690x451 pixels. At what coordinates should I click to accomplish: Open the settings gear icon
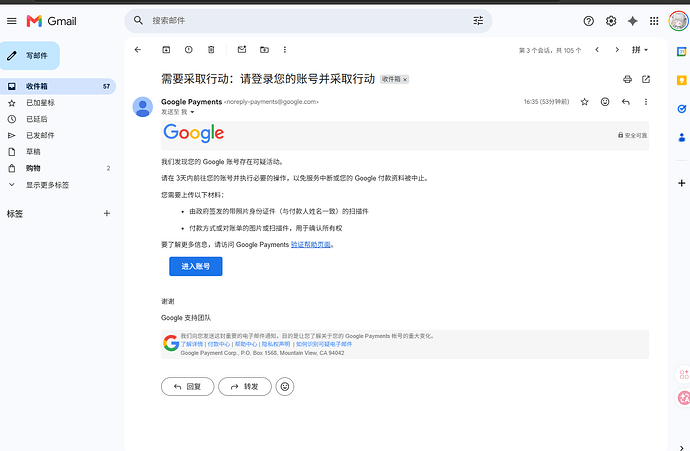pos(611,21)
